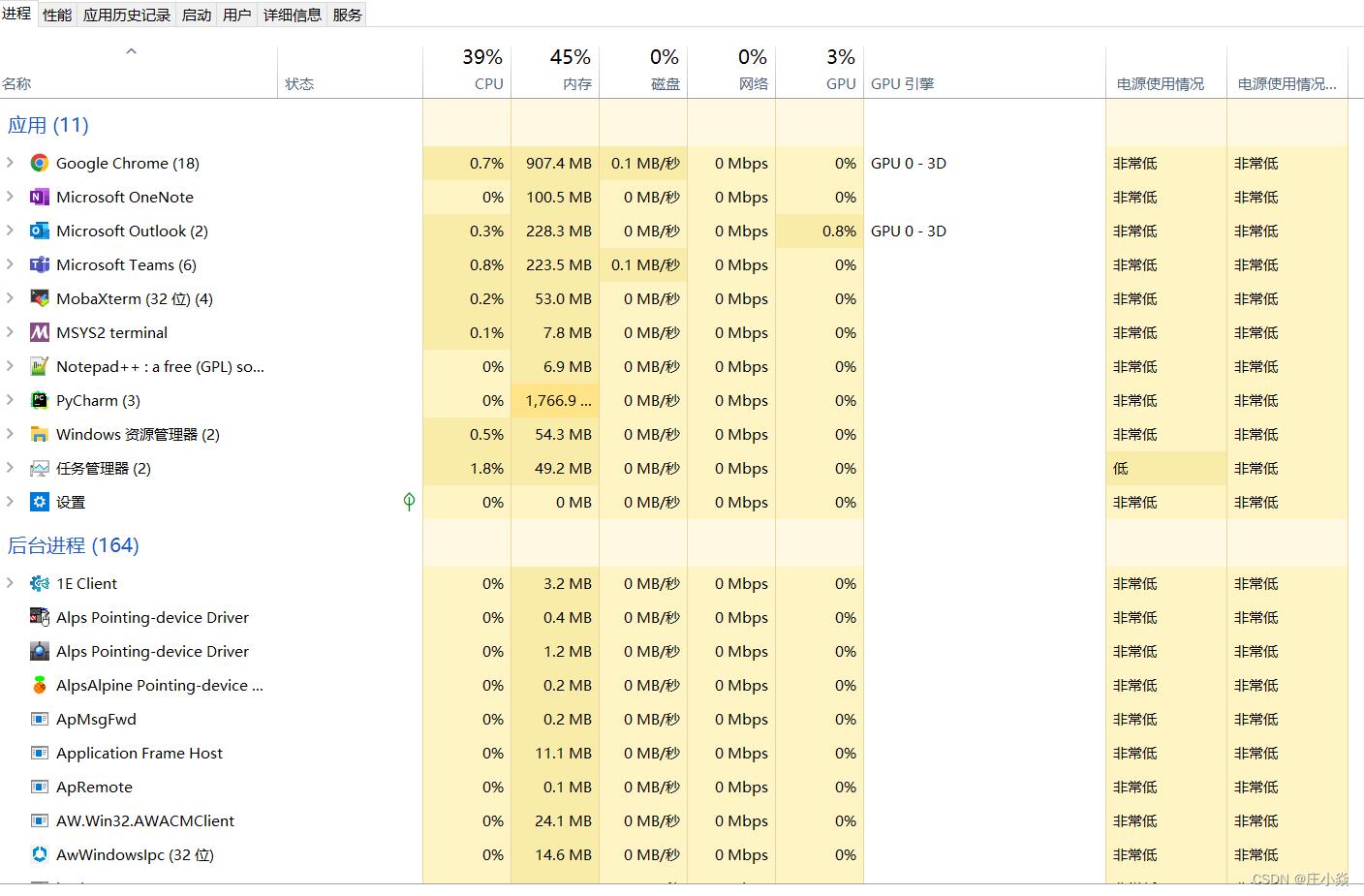
Task: Click the Google Chrome icon
Action: pyautogui.click(x=39, y=163)
